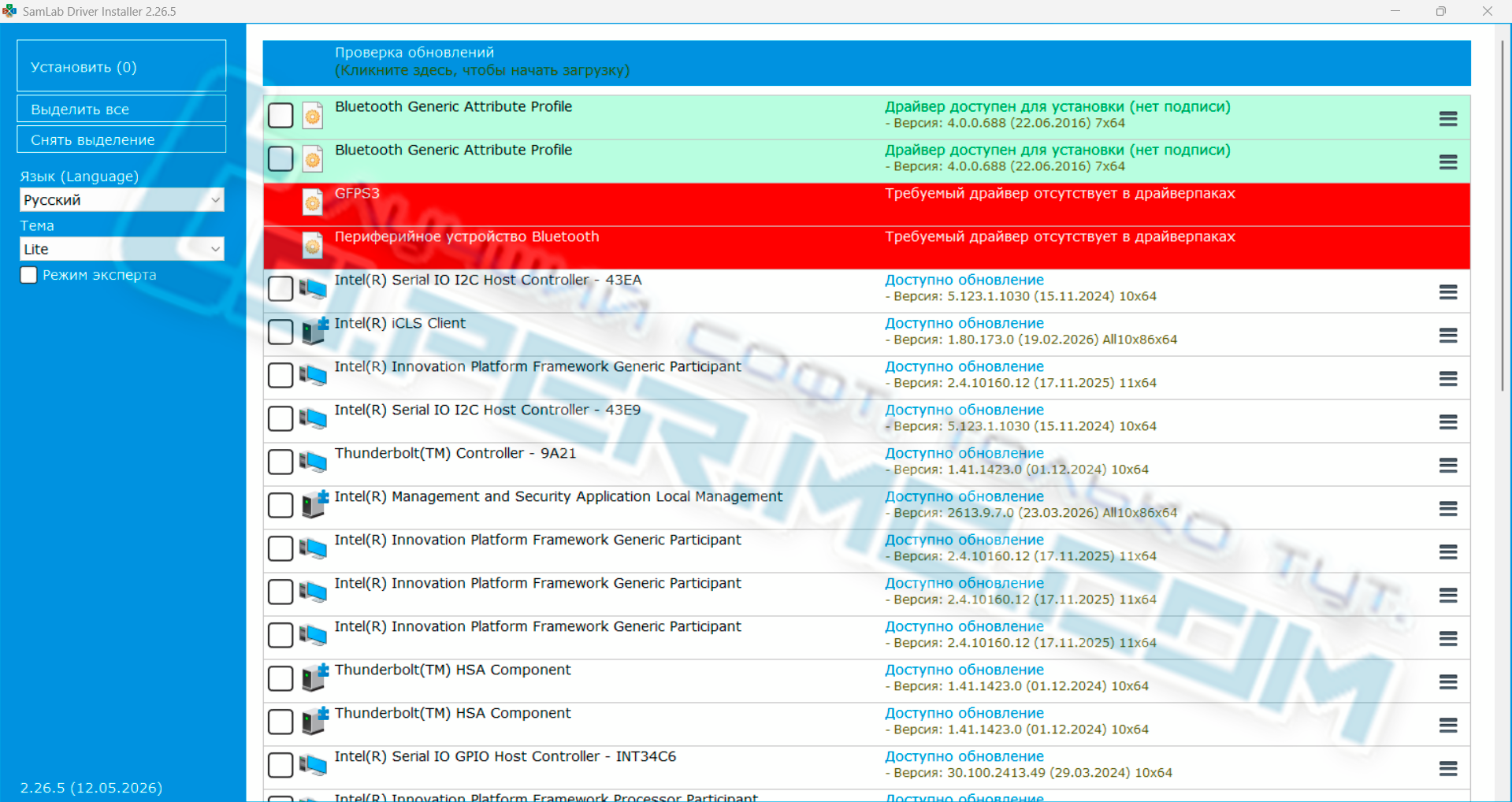This screenshot has height=802, width=1512.
Task: Open the Язык (Language) dropdown showing Русский
Action: click(122, 200)
